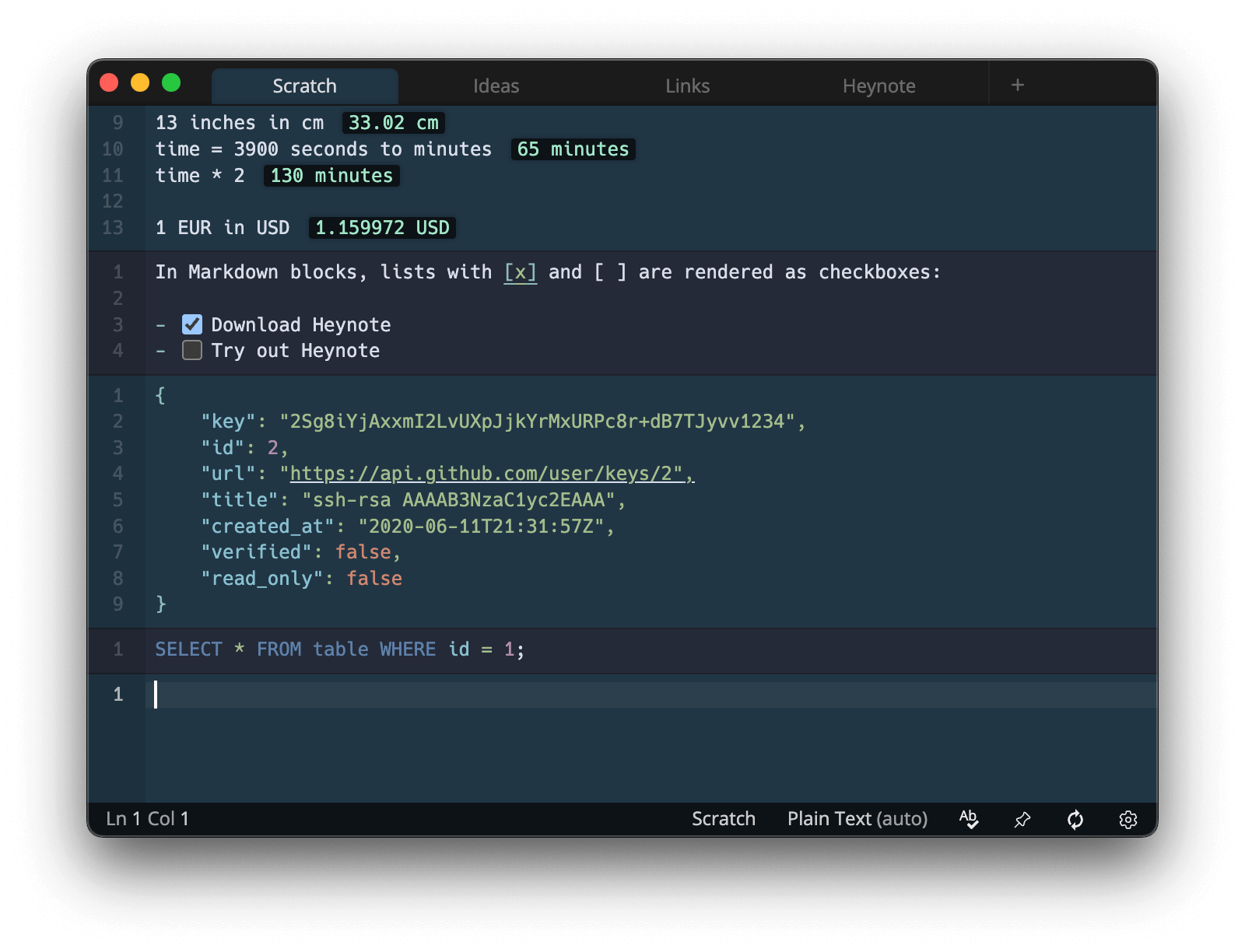The width and height of the screenshot is (1245, 952).
Task: Click the 1.159972 USD result
Action: tap(382, 228)
